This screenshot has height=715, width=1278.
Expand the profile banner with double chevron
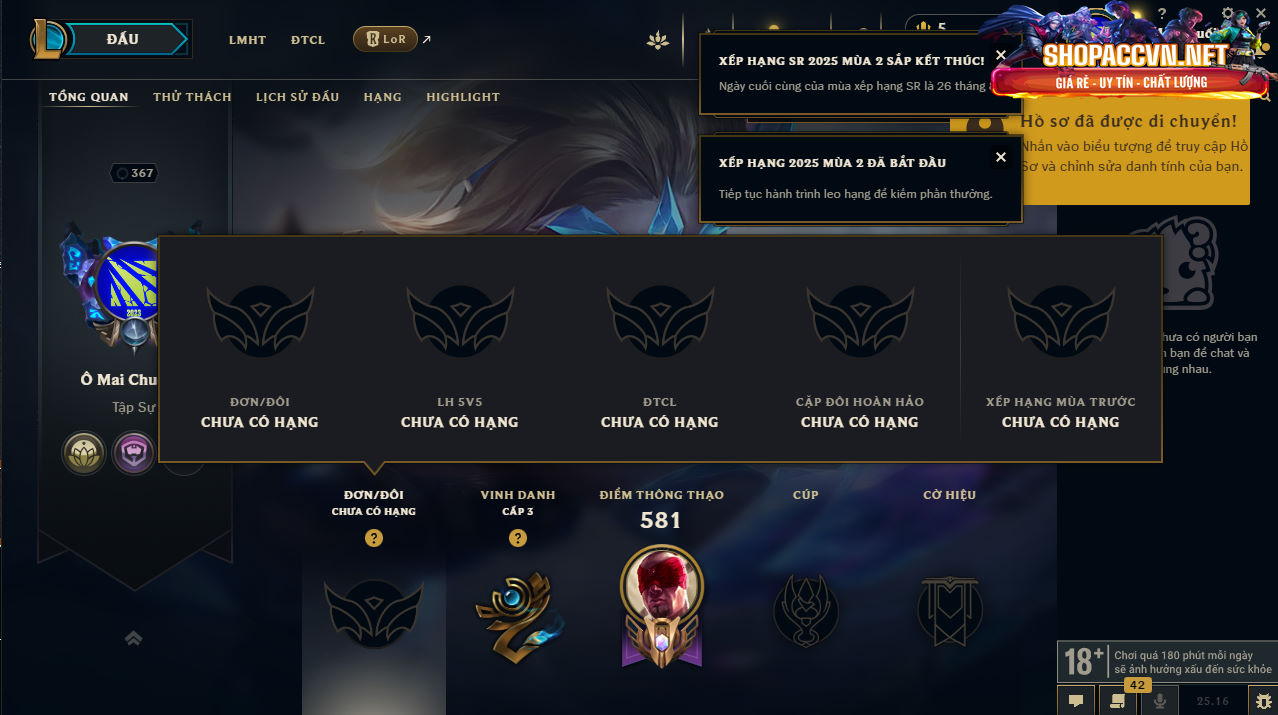(133, 638)
